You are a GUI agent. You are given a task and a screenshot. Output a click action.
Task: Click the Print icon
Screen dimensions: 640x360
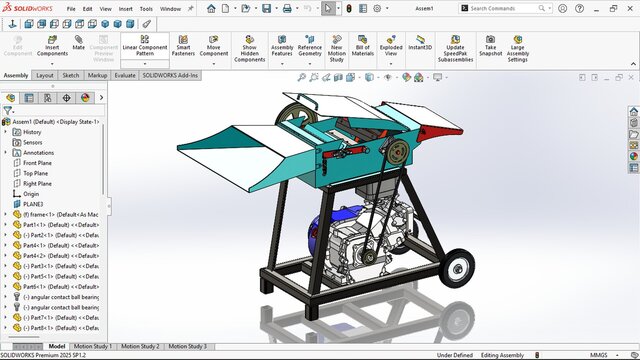287,8
